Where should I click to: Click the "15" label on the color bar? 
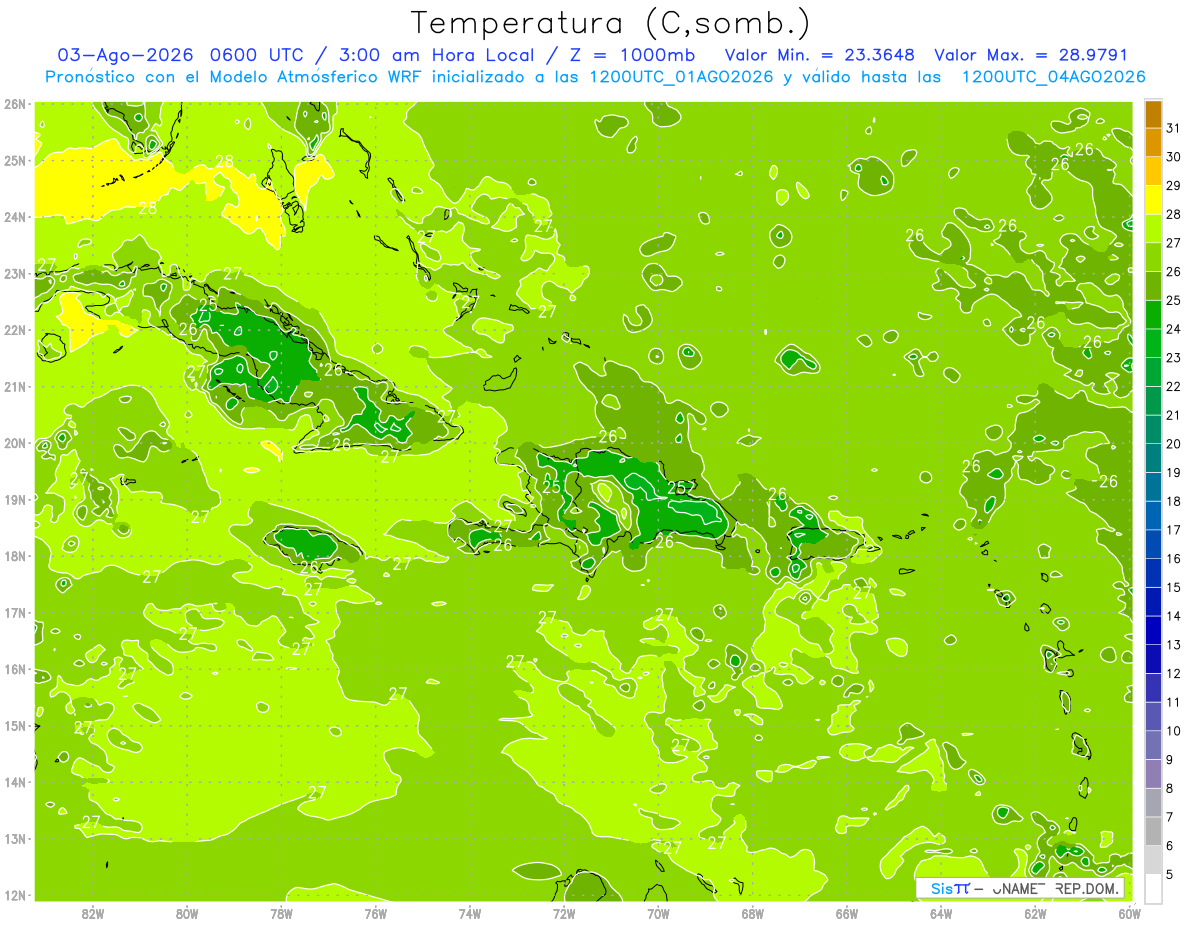pos(1173,587)
